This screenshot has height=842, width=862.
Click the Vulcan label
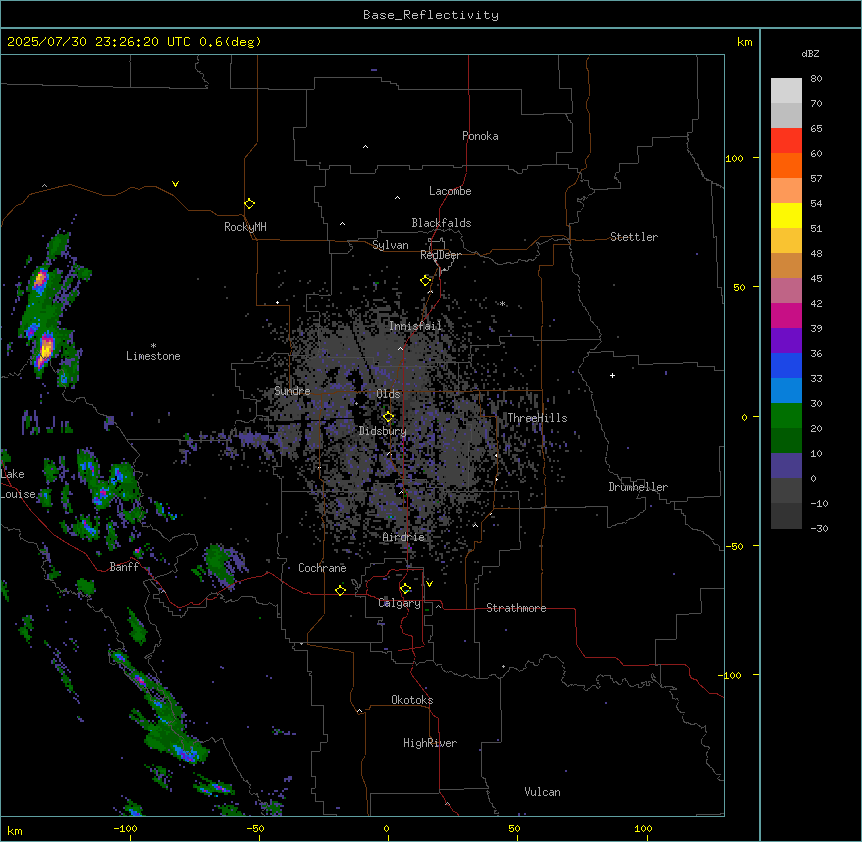pos(542,792)
